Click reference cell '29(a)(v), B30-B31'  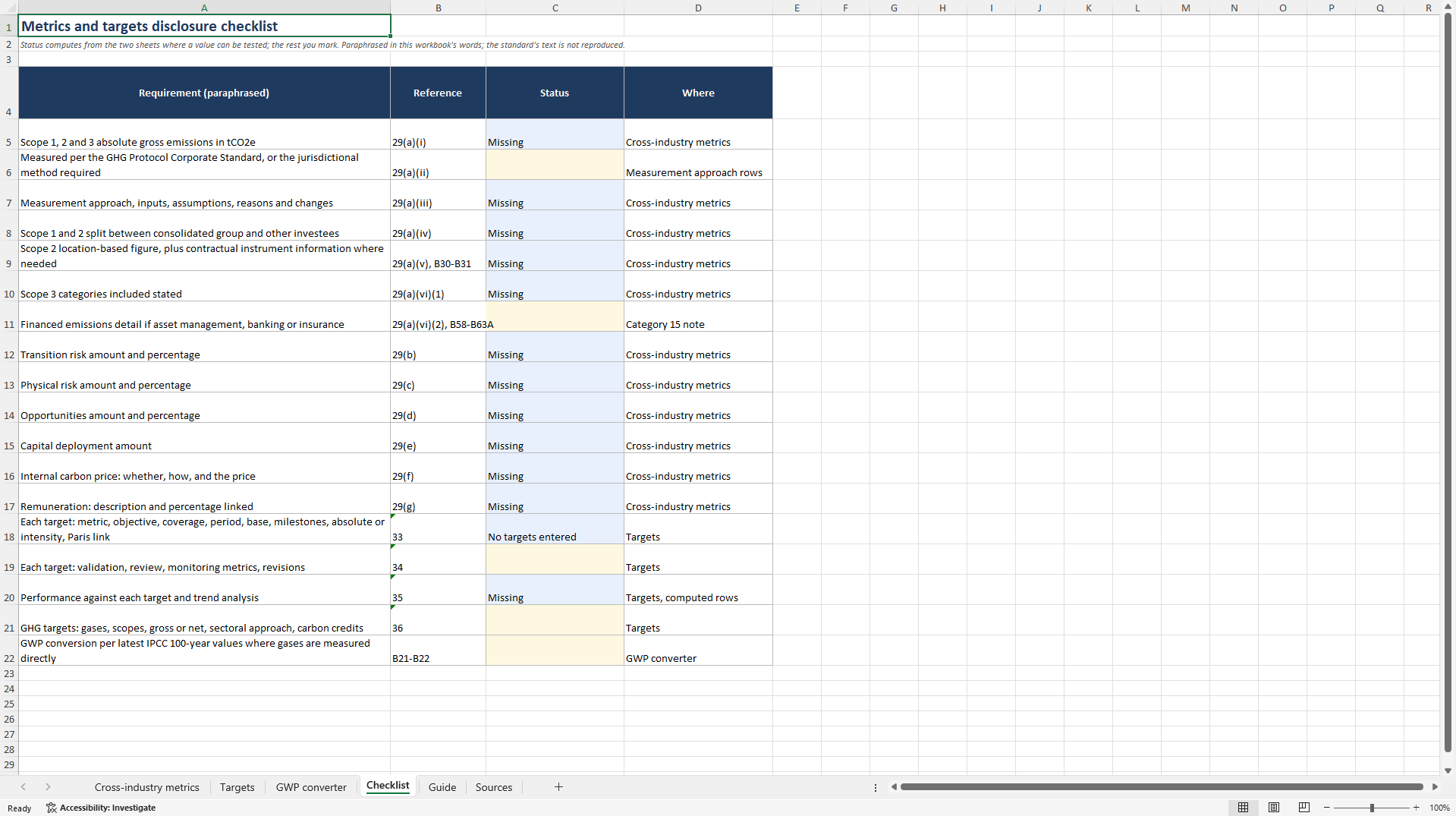point(438,256)
